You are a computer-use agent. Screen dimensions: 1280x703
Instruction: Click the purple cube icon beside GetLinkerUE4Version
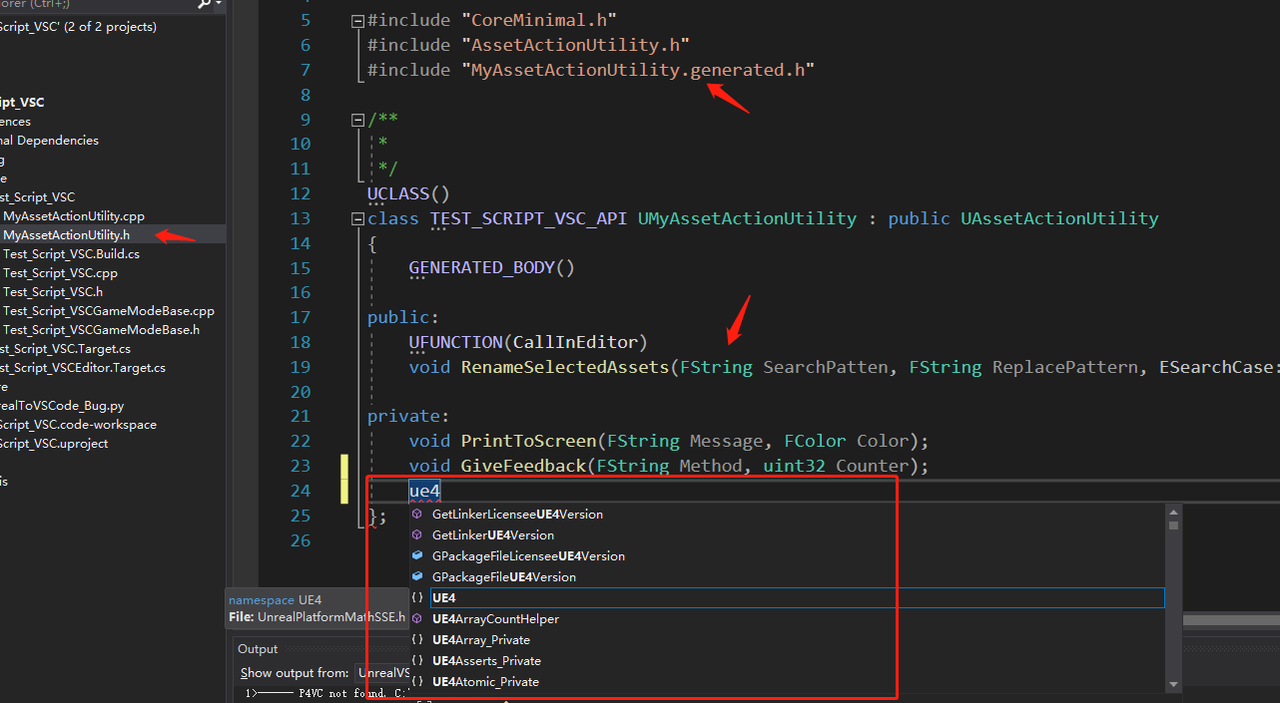pos(417,535)
